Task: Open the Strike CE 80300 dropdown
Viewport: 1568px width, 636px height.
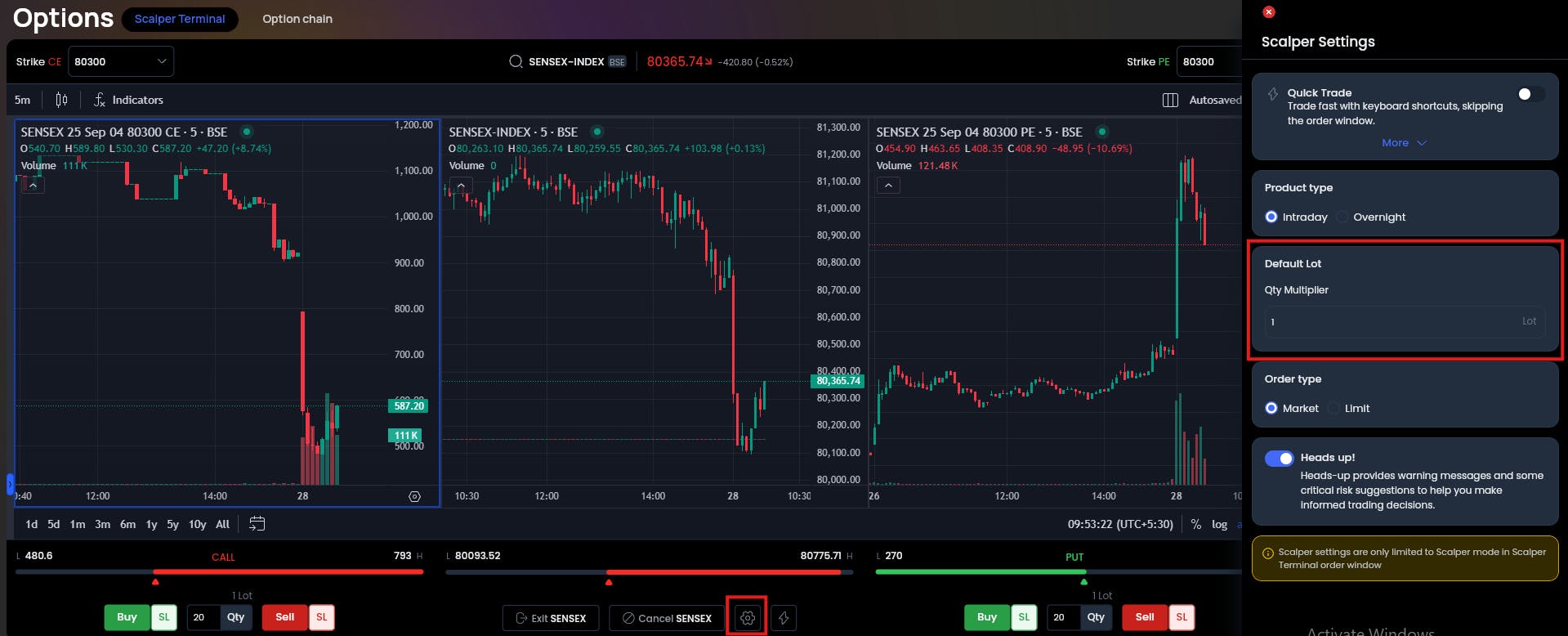Action: [121, 61]
